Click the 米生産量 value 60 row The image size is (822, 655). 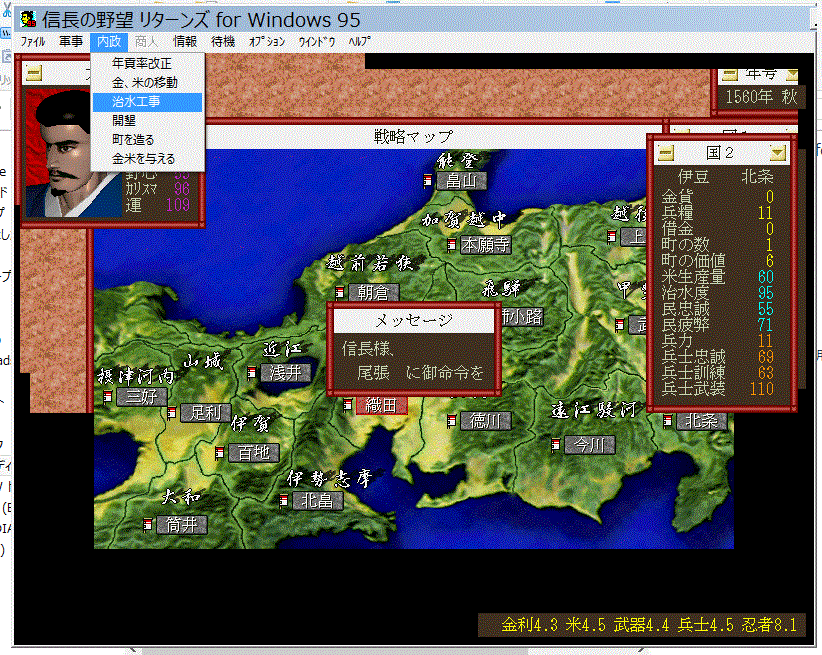point(718,277)
